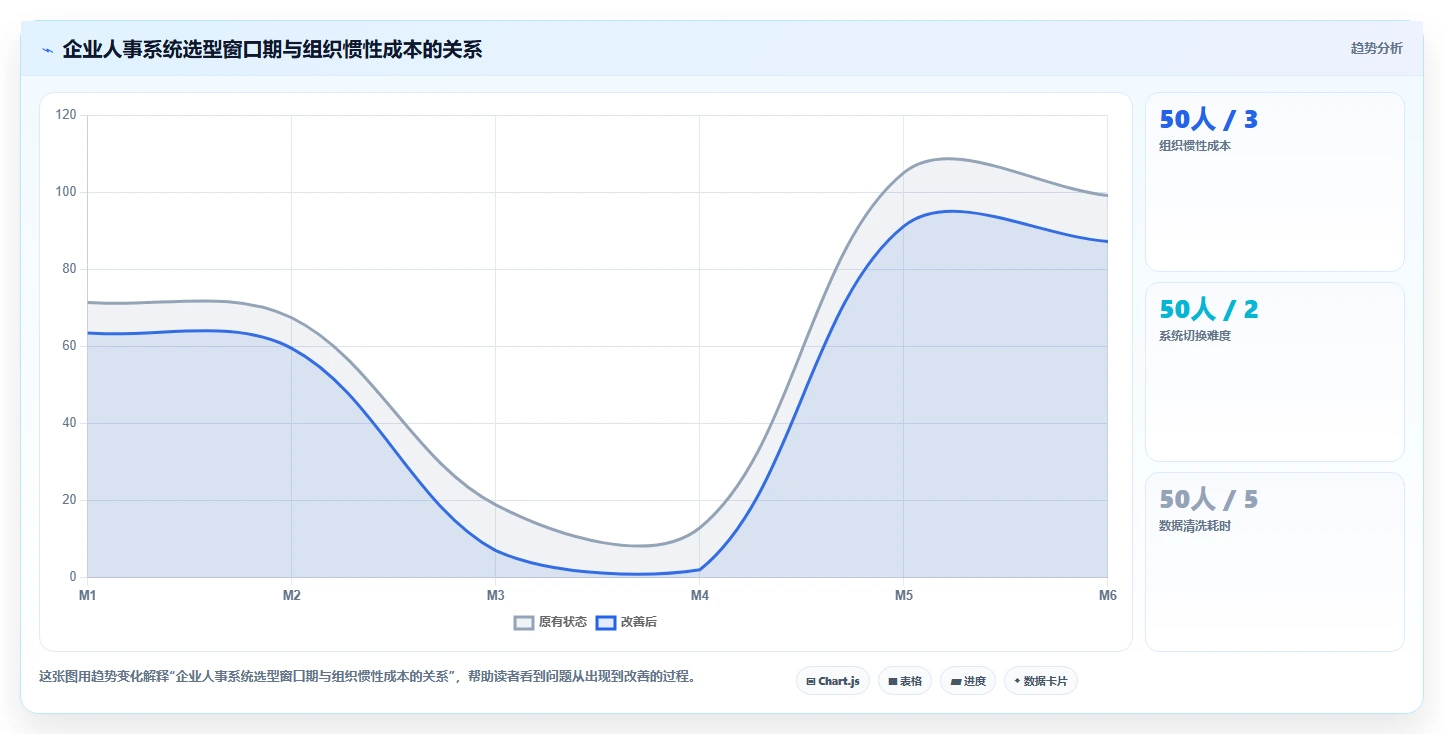Select the 数据卡片 tag chip
The image size is (1444, 734).
tap(1041, 681)
